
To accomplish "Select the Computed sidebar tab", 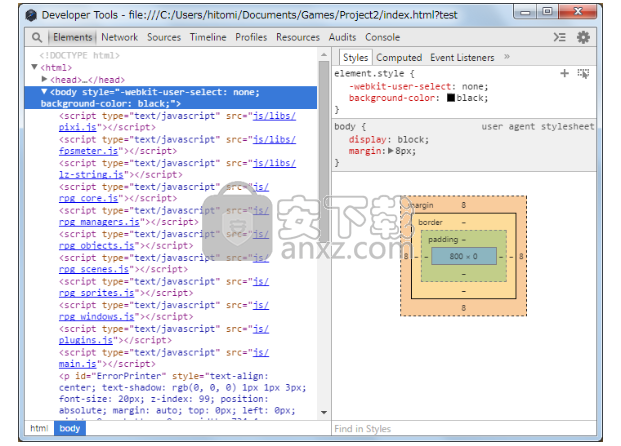I will pyautogui.click(x=399, y=58).
